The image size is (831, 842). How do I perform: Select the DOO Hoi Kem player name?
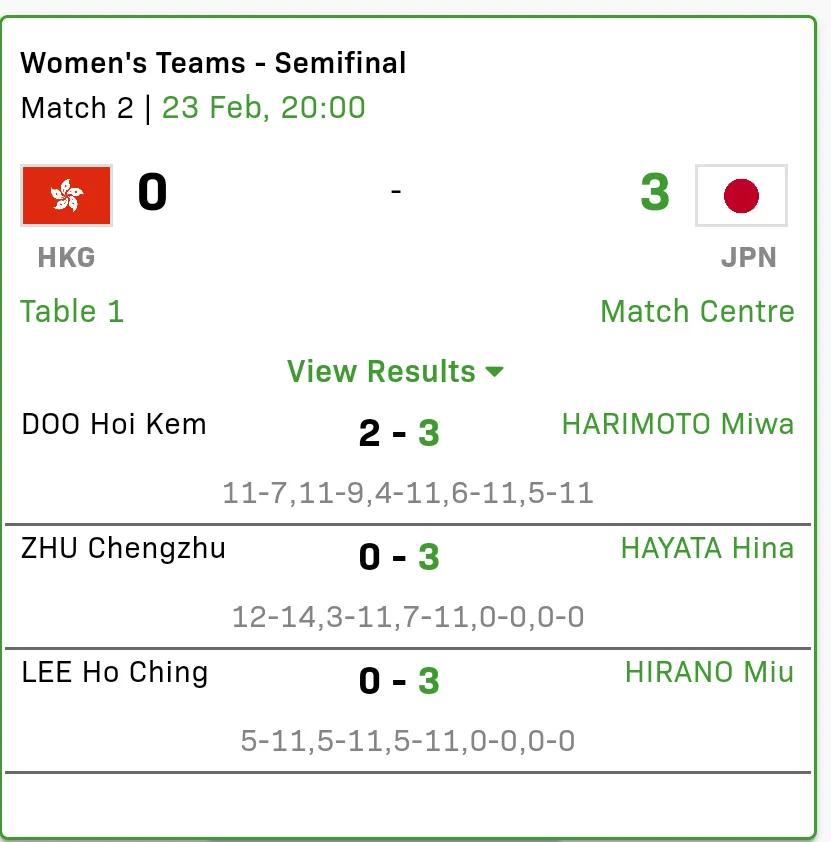(114, 424)
